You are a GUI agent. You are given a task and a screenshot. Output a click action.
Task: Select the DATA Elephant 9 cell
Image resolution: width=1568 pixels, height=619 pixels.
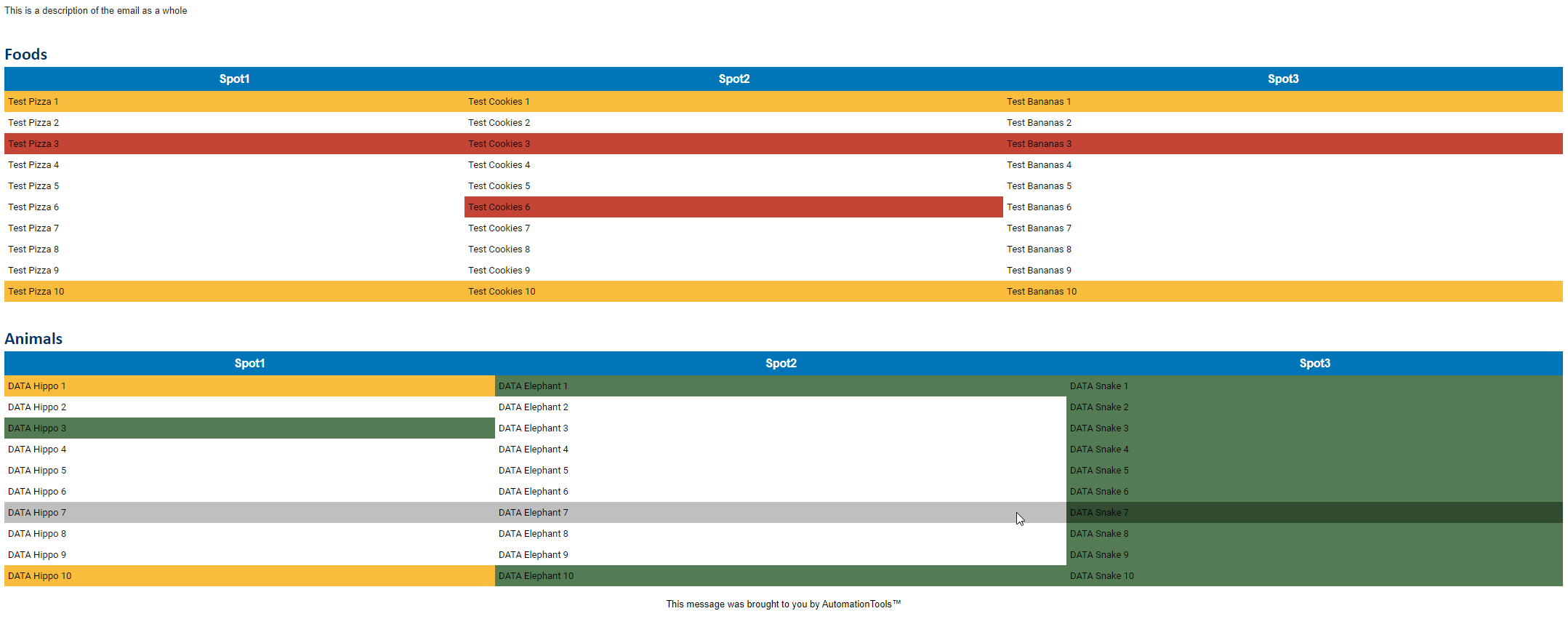(781, 555)
